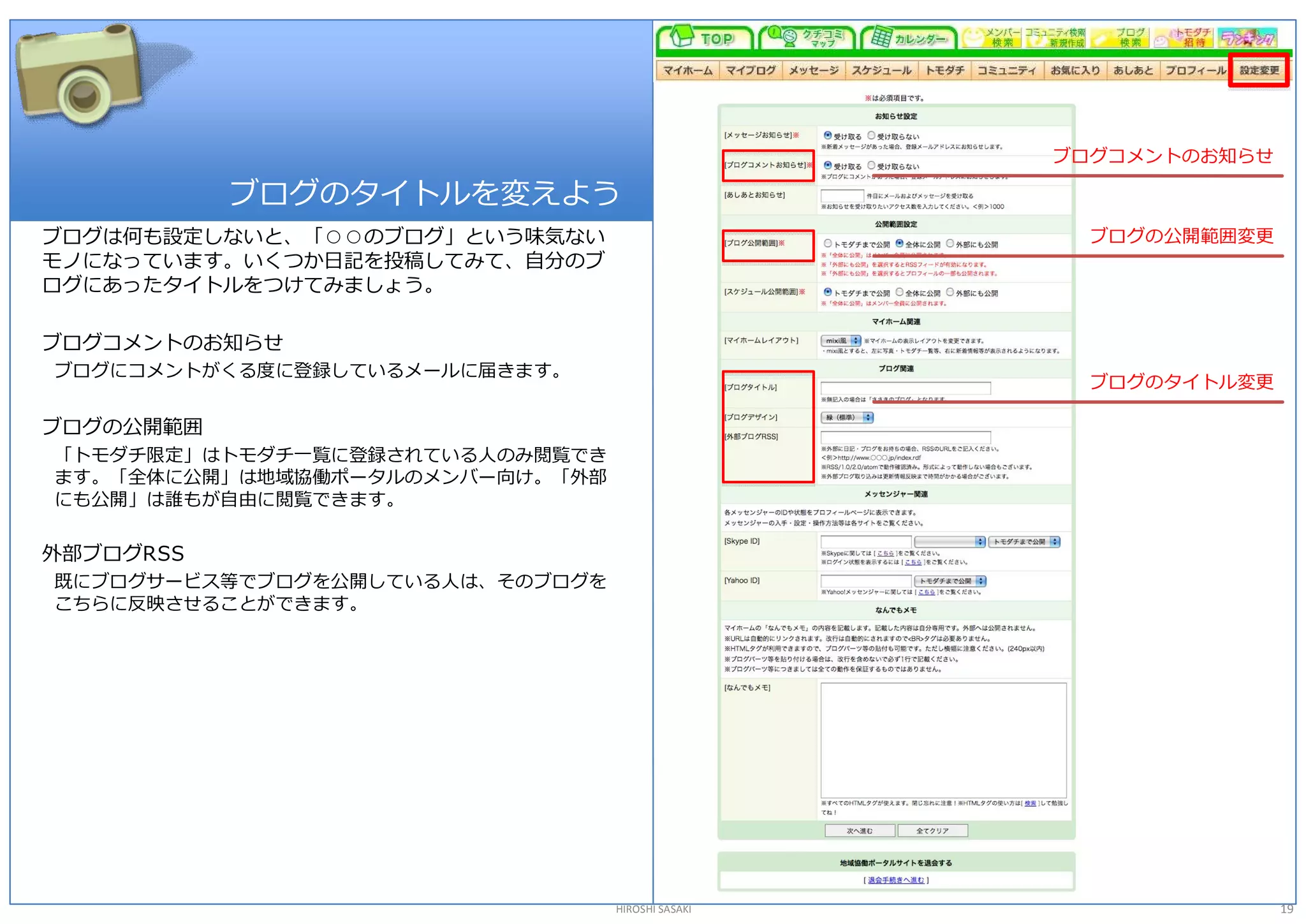1306x924 pixels.
Task: Open the ブログデザイン 緑(標準) dropdown
Action: pos(847,417)
